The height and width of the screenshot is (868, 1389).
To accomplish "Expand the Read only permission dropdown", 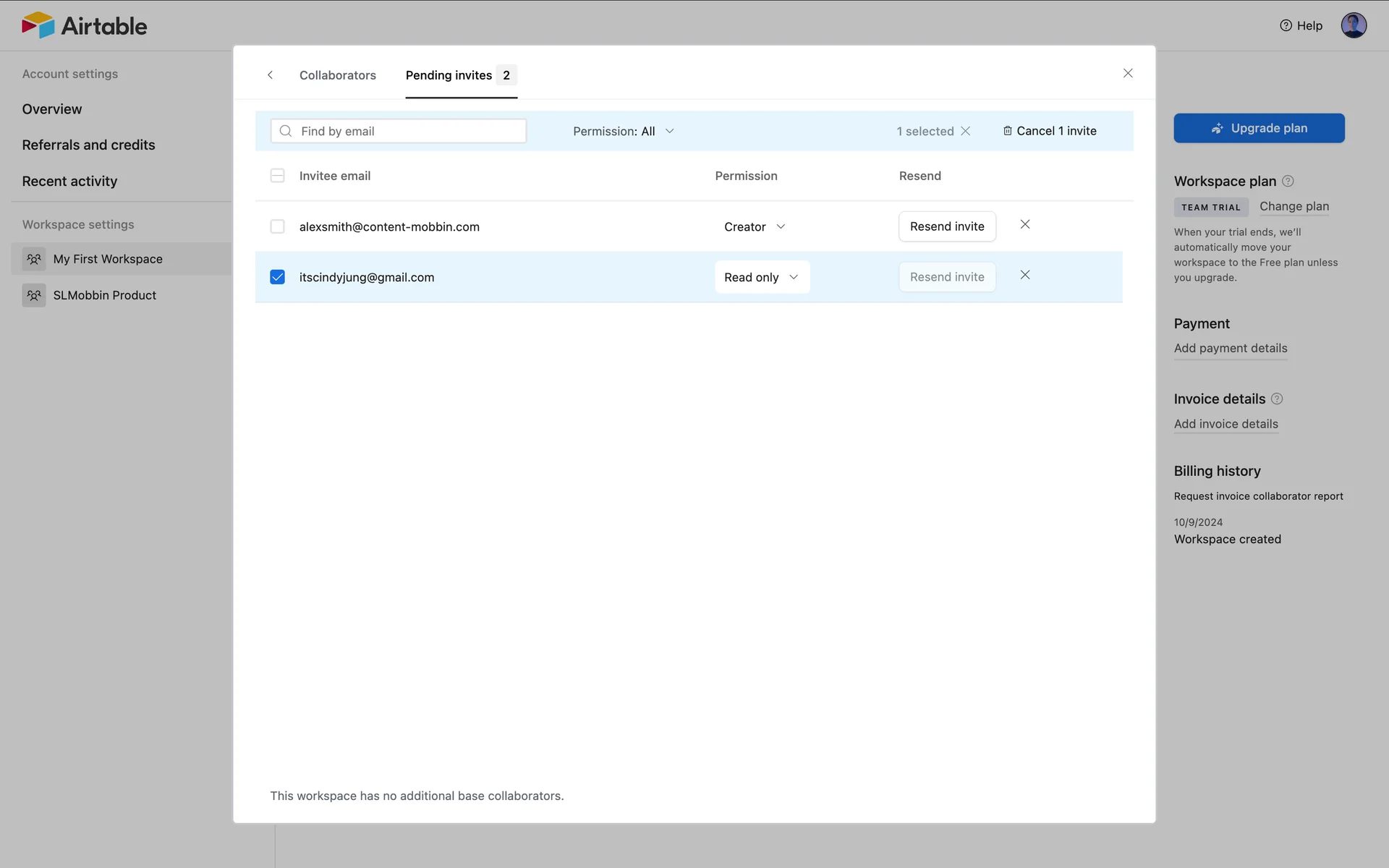I will (x=762, y=277).
